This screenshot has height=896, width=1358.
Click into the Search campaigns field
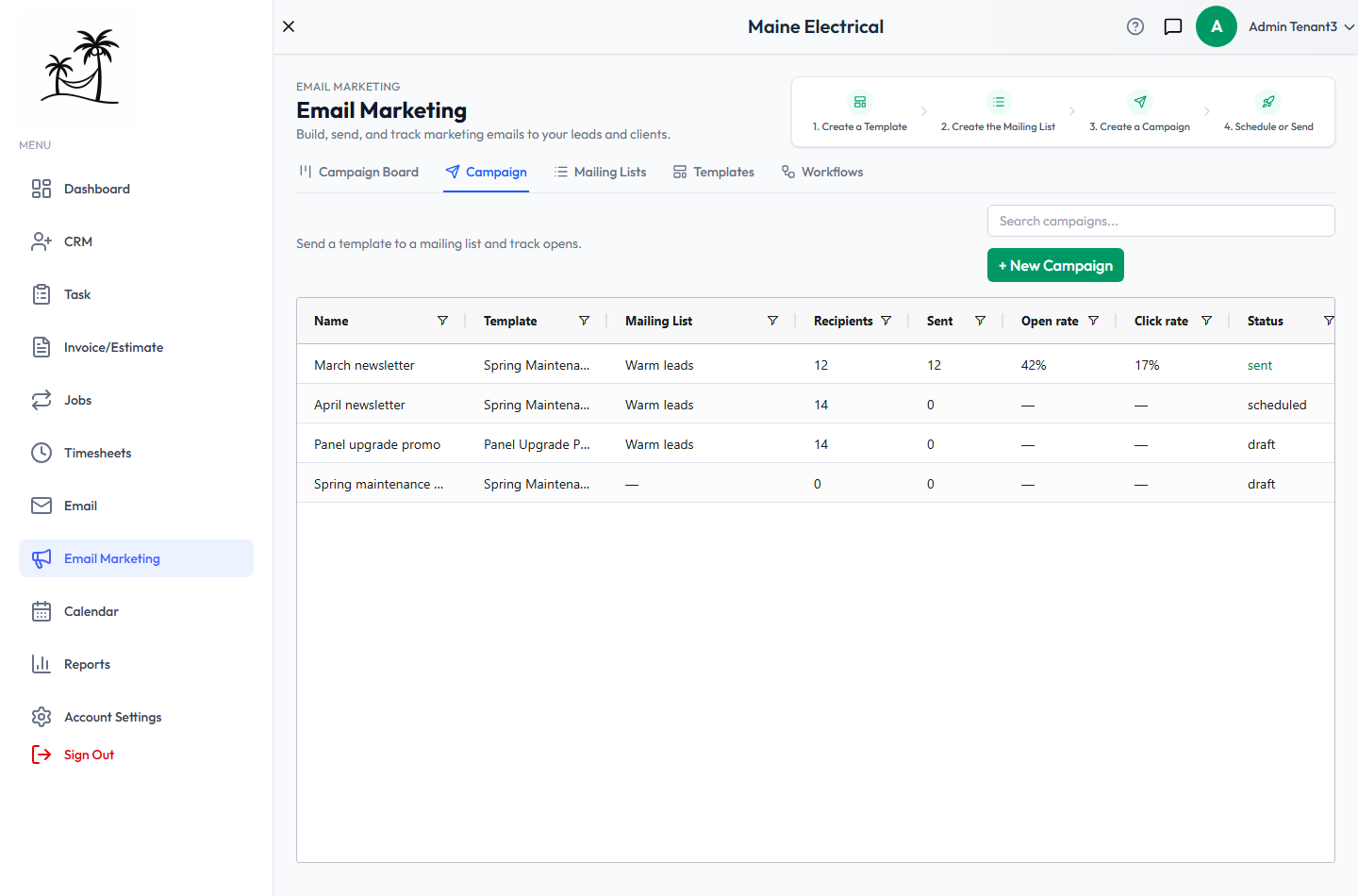[1161, 221]
